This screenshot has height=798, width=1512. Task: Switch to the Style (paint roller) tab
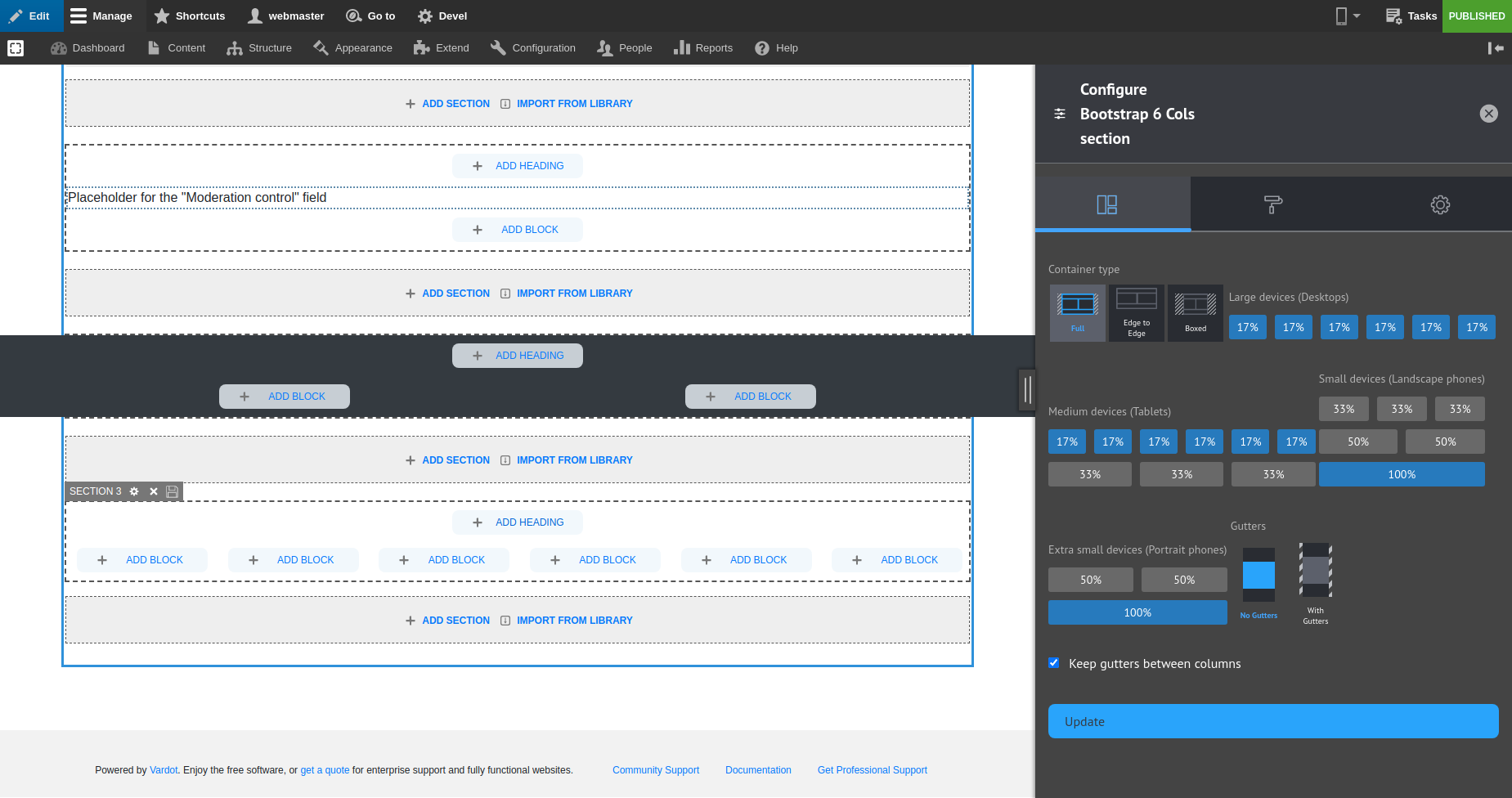(1272, 204)
